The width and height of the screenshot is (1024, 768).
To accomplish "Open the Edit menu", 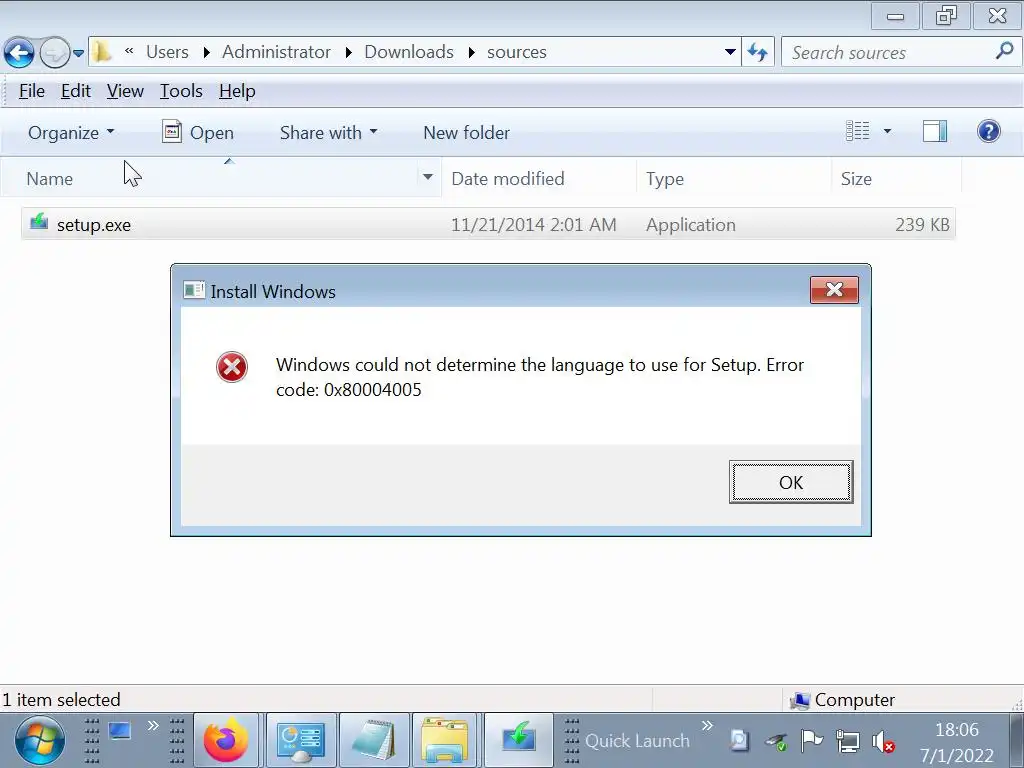I will pos(76,91).
